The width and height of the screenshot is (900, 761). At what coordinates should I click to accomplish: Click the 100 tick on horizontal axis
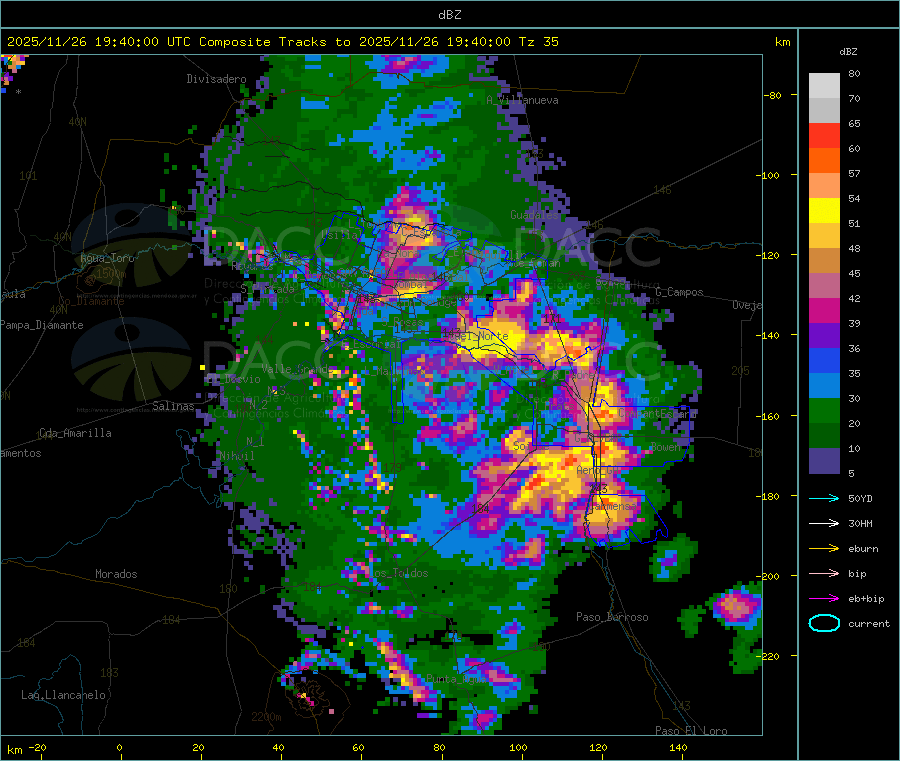tap(518, 747)
